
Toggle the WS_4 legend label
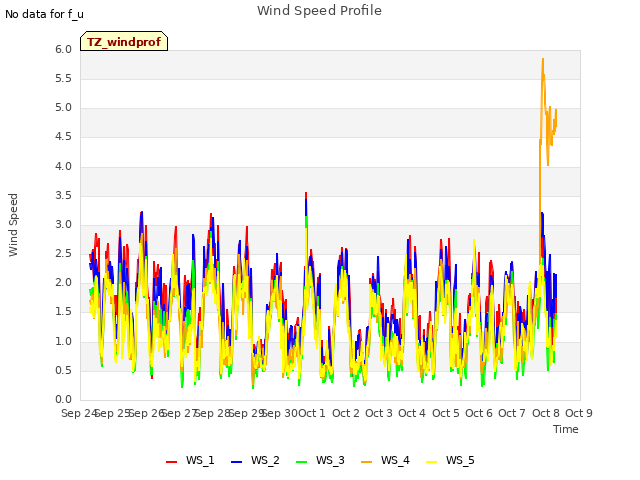click(395, 460)
